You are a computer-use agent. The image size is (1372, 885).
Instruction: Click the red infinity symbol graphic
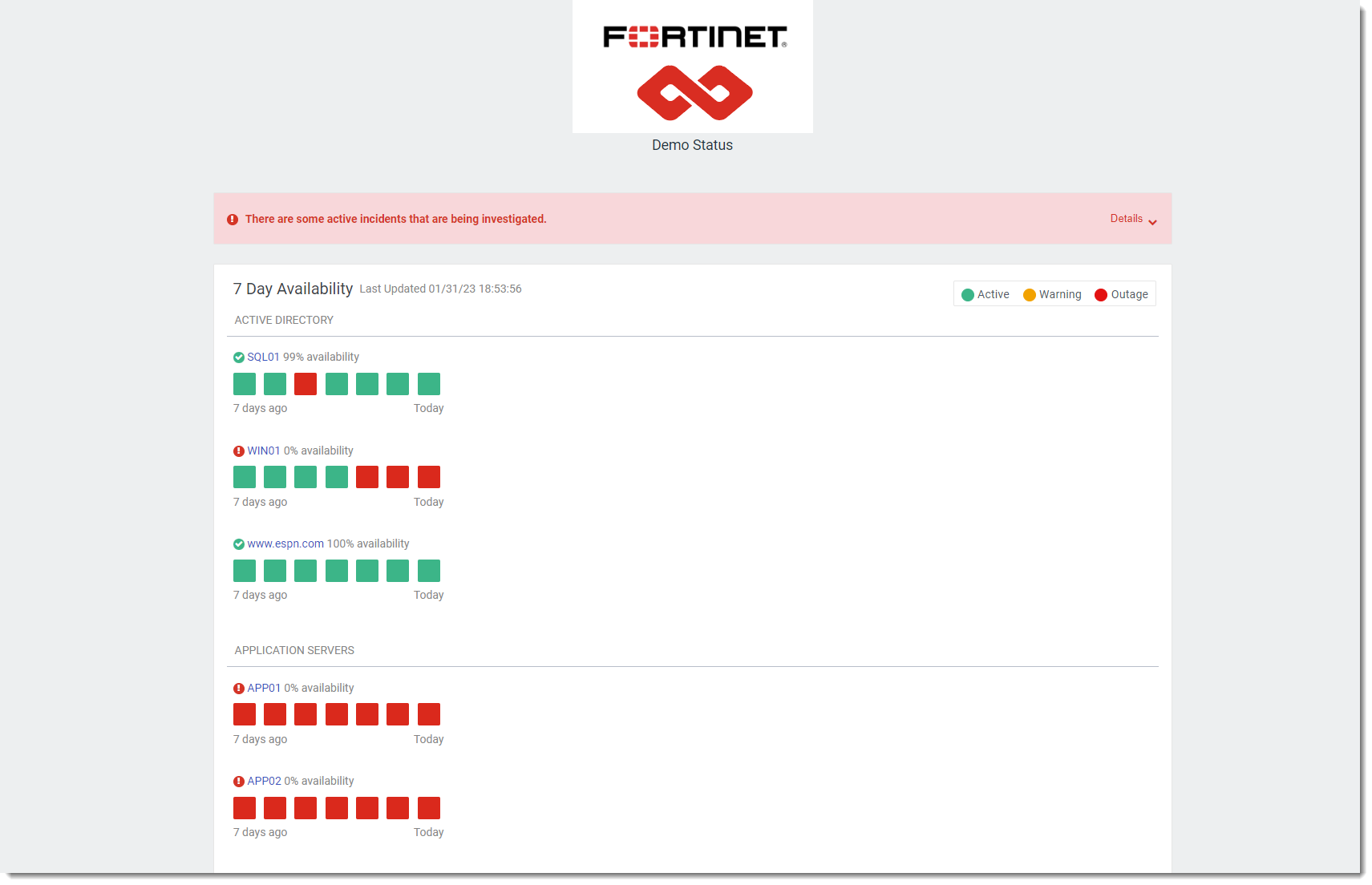coord(693,93)
